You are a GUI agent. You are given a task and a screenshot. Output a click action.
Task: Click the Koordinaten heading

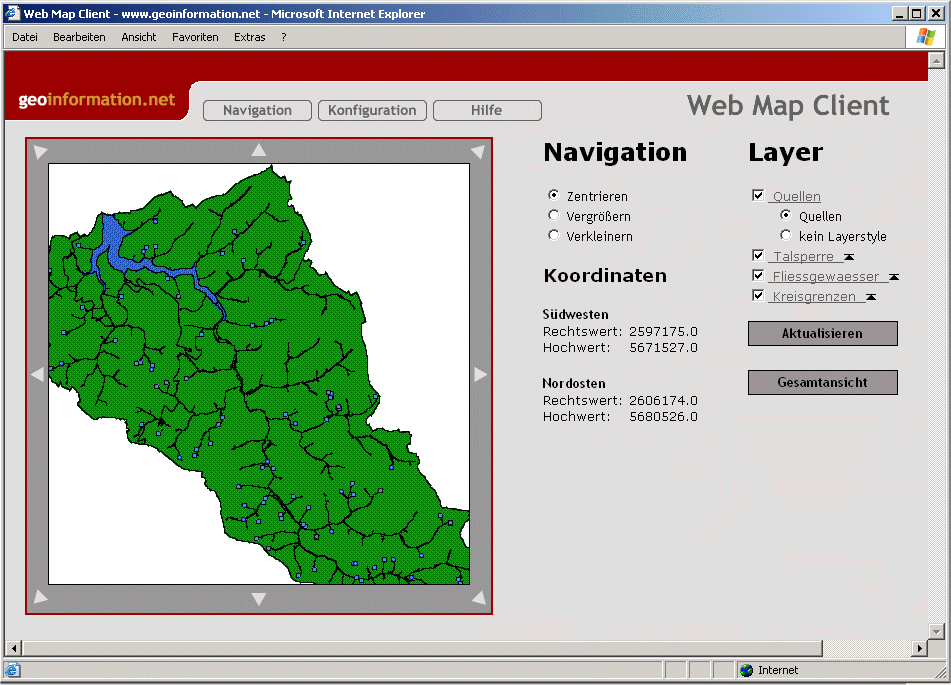click(605, 276)
